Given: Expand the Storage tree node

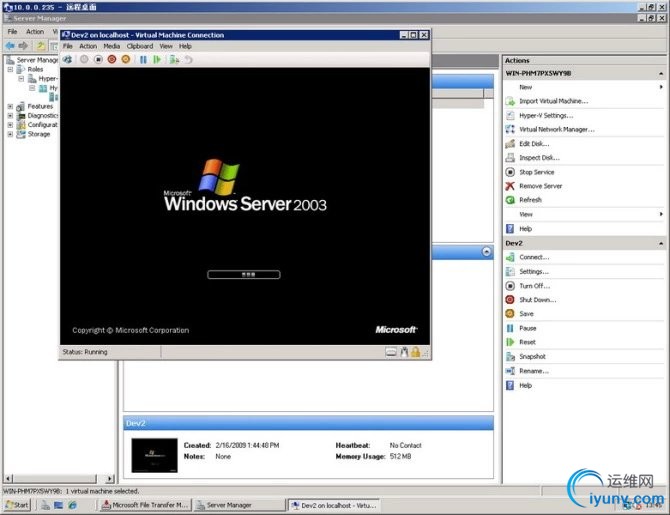Looking at the screenshot, I should (x=10, y=133).
